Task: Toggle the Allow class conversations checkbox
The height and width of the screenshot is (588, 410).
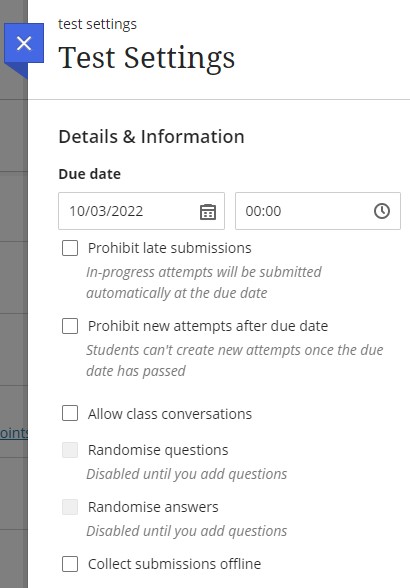Action: pyautogui.click(x=70, y=413)
